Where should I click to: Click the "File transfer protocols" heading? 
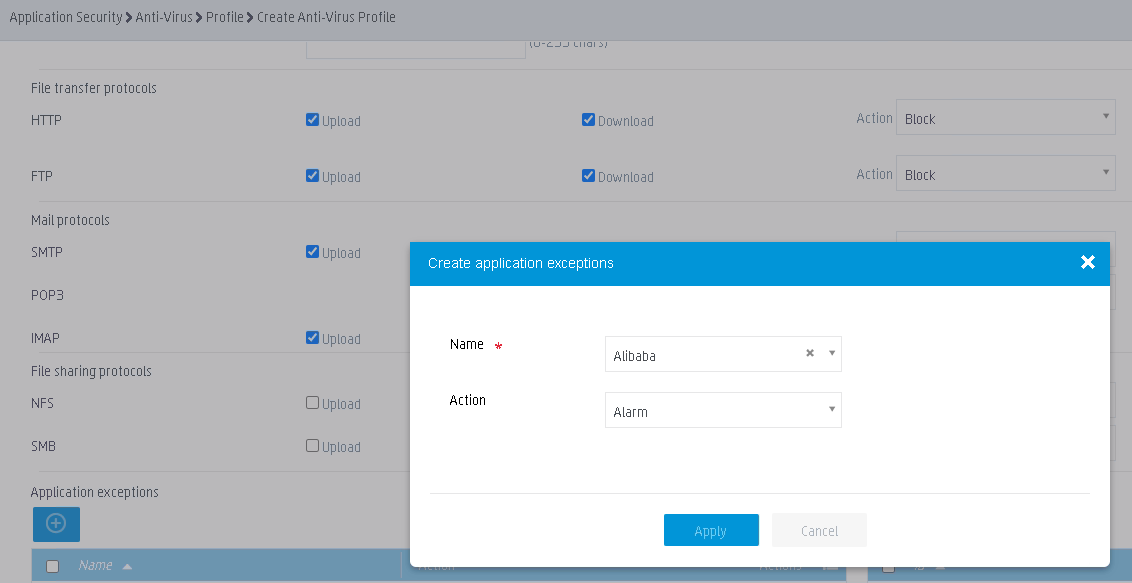tap(94, 88)
